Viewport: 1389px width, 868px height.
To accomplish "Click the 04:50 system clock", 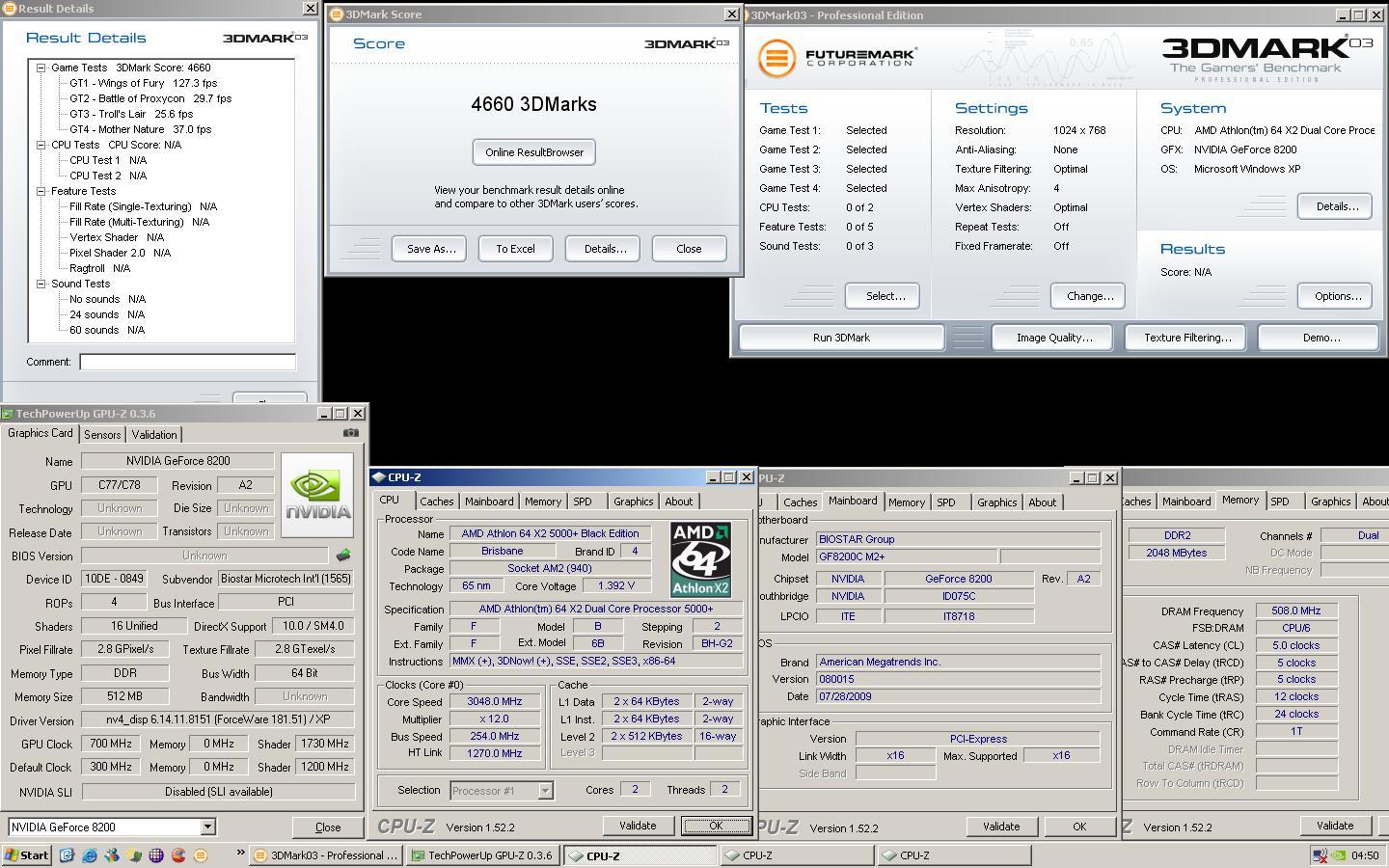I will 1365,855.
